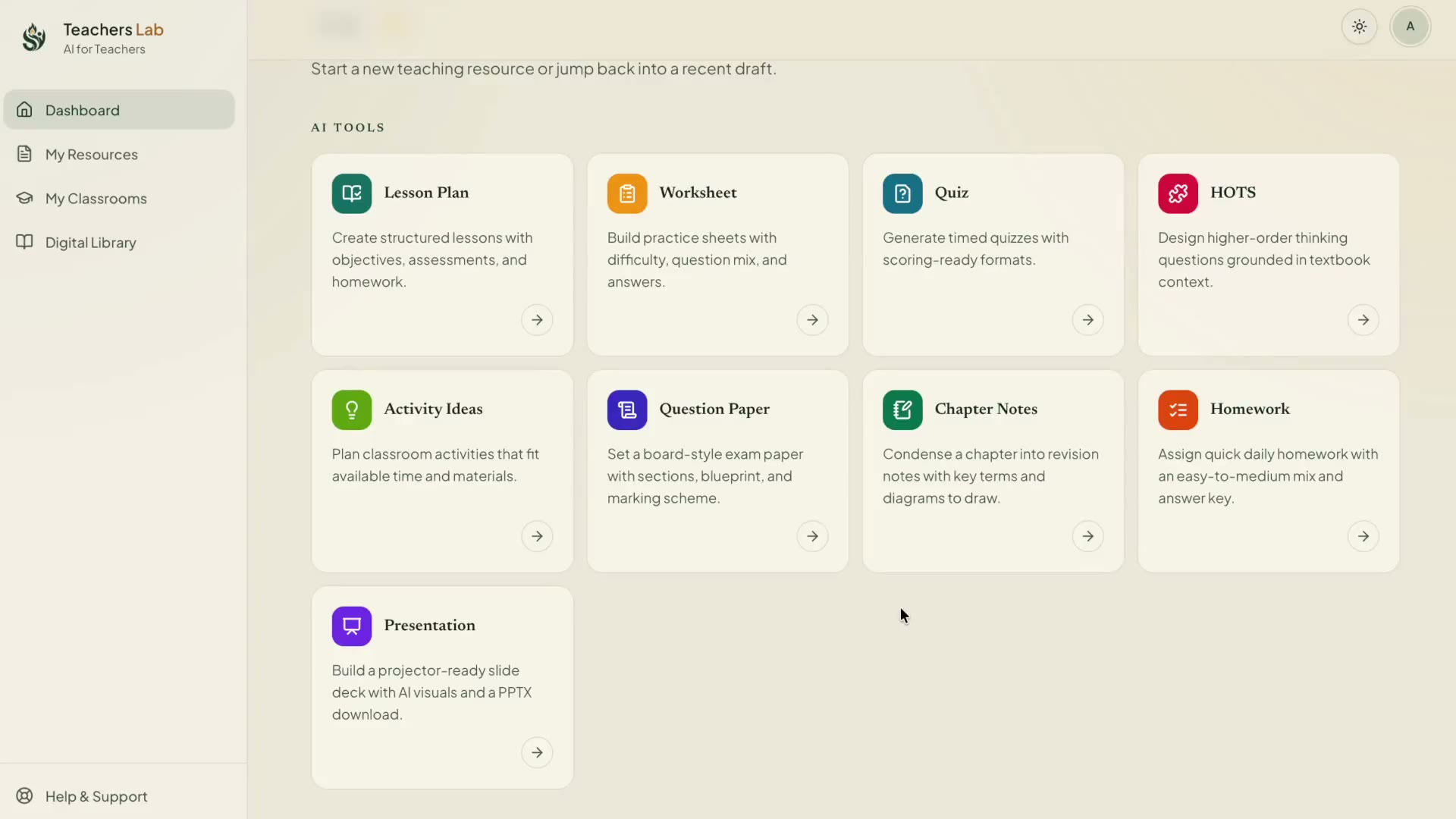This screenshot has height=819, width=1456.
Task: Open Presentation via its arrow button
Action: (537, 752)
